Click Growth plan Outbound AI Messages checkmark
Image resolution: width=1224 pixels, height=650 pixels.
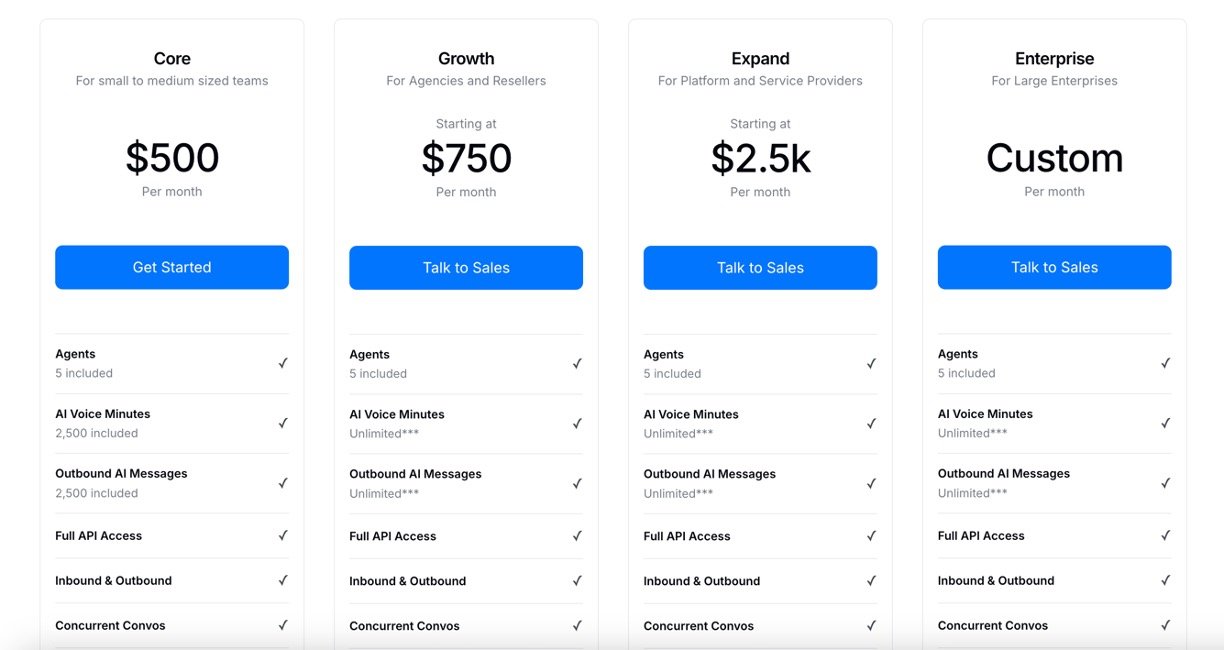[577, 483]
